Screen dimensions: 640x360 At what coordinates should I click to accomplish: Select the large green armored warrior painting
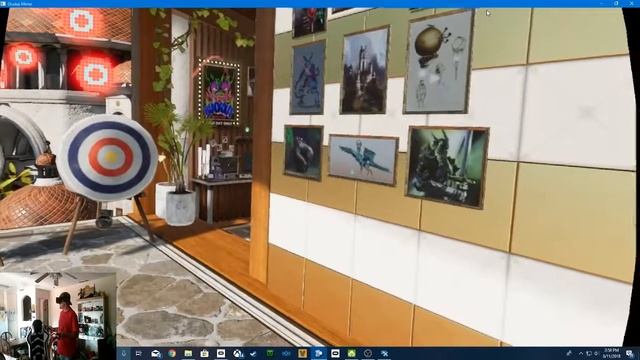447,167
